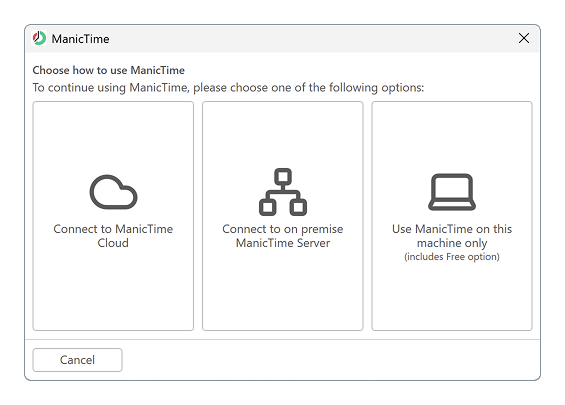Click empty space below Cloud option label
This screenshot has height=405, width=565.
click(x=113, y=288)
